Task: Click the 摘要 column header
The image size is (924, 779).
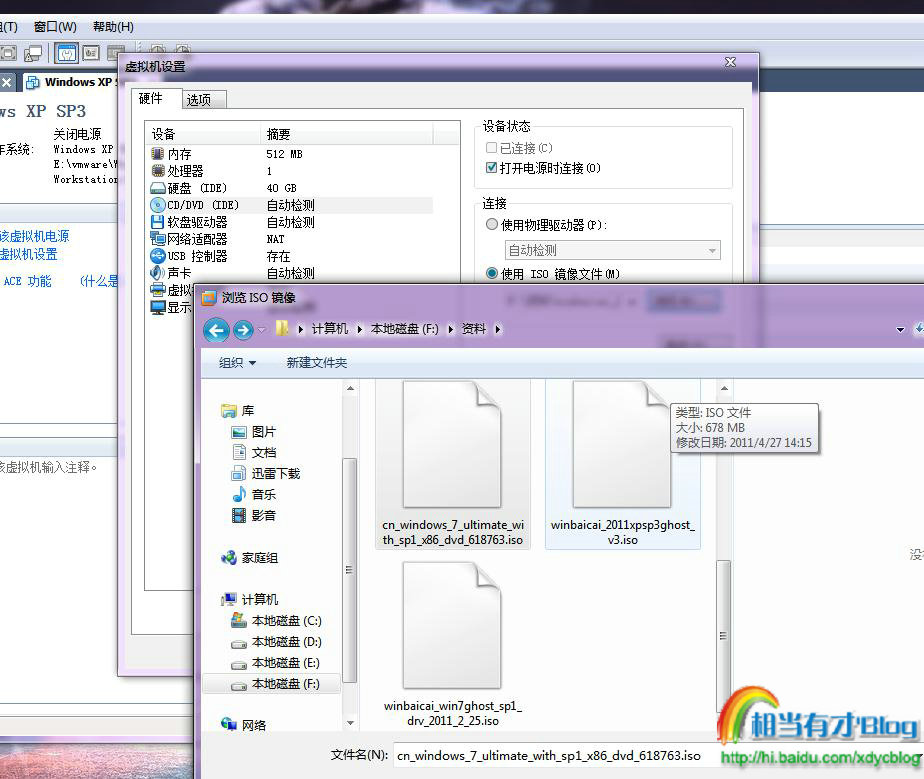Action: tap(346, 134)
